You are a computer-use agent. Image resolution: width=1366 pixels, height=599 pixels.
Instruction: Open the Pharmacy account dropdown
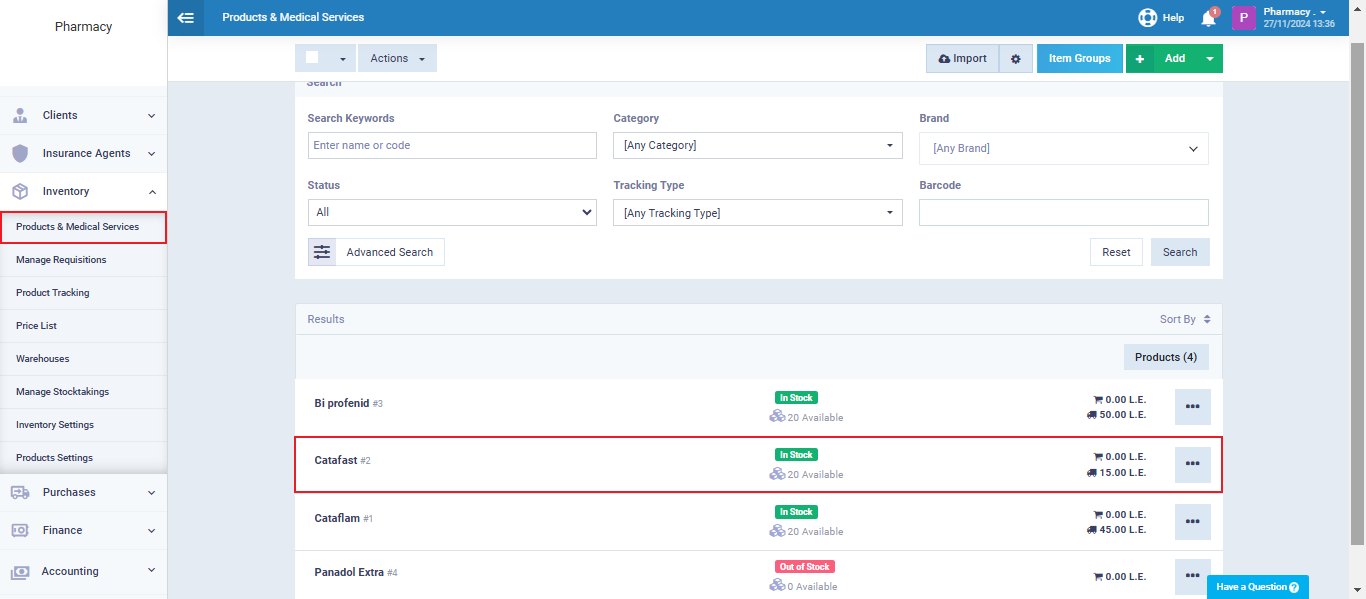click(1298, 17)
